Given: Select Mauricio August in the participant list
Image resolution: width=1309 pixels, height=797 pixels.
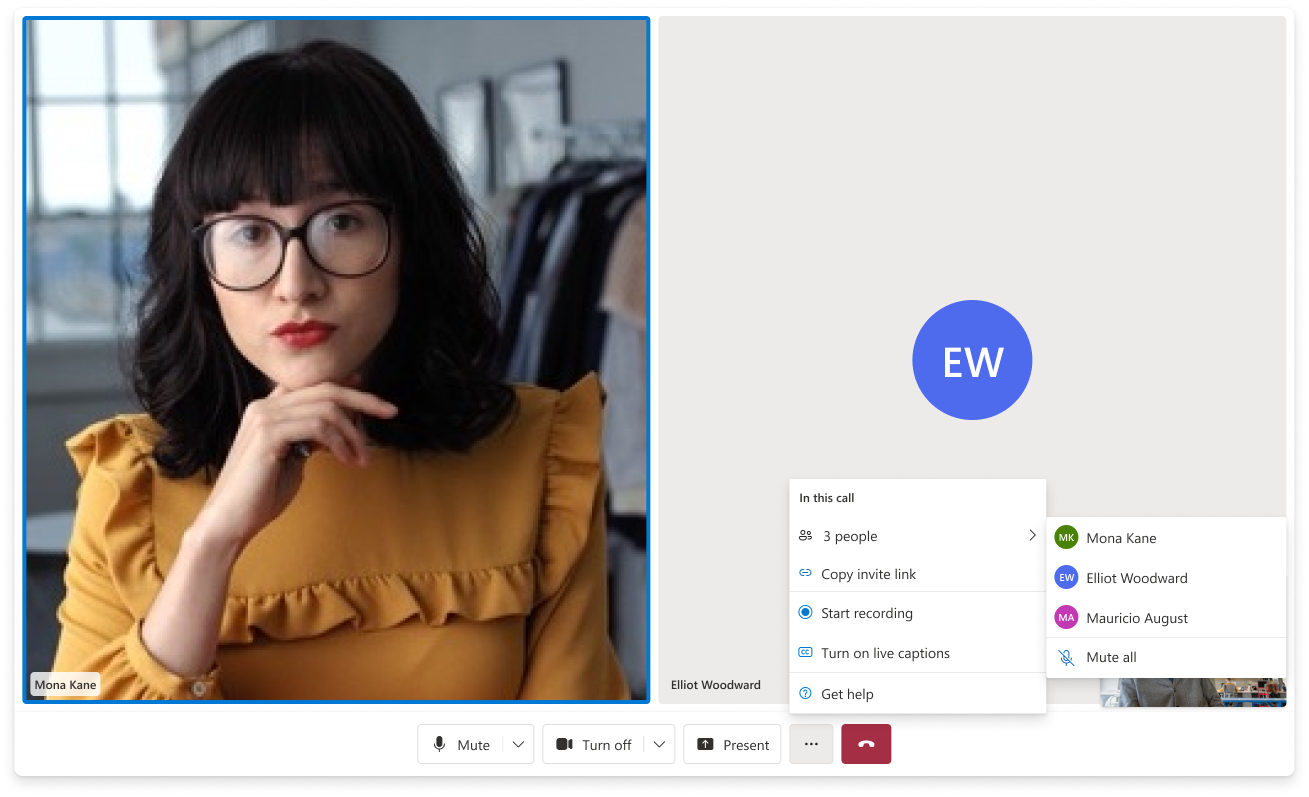Looking at the screenshot, I should pyautogui.click(x=1137, y=618).
